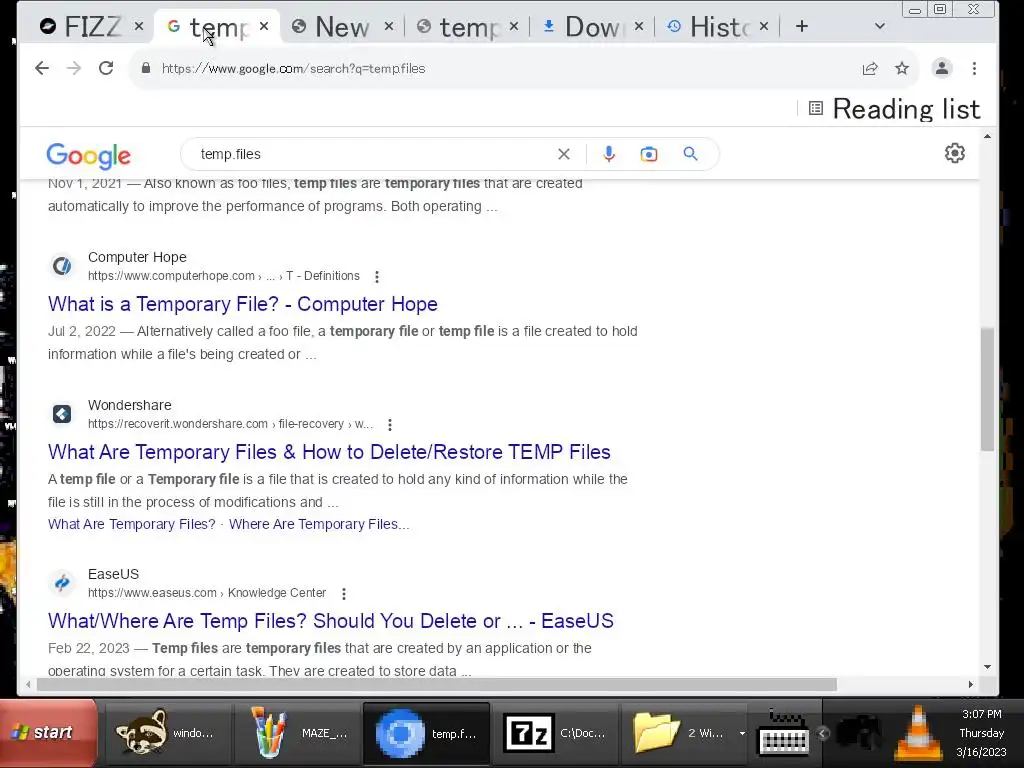
Task: Open more options for Computer Hope result
Action: 377,276
